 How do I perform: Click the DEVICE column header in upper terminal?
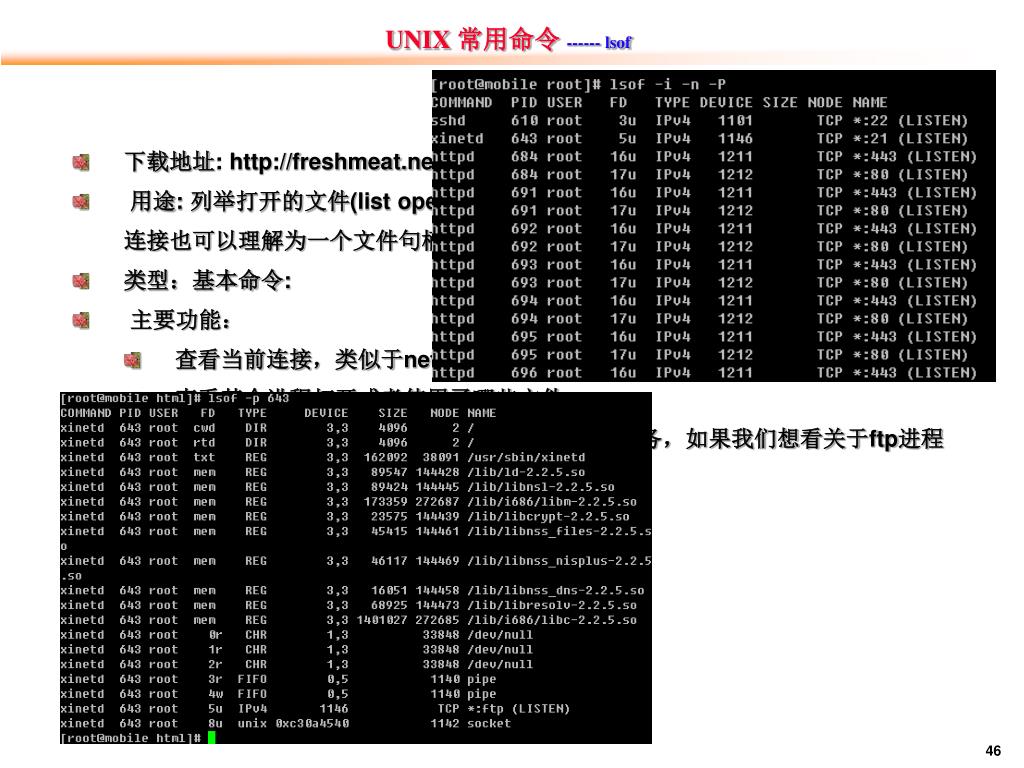coord(726,103)
